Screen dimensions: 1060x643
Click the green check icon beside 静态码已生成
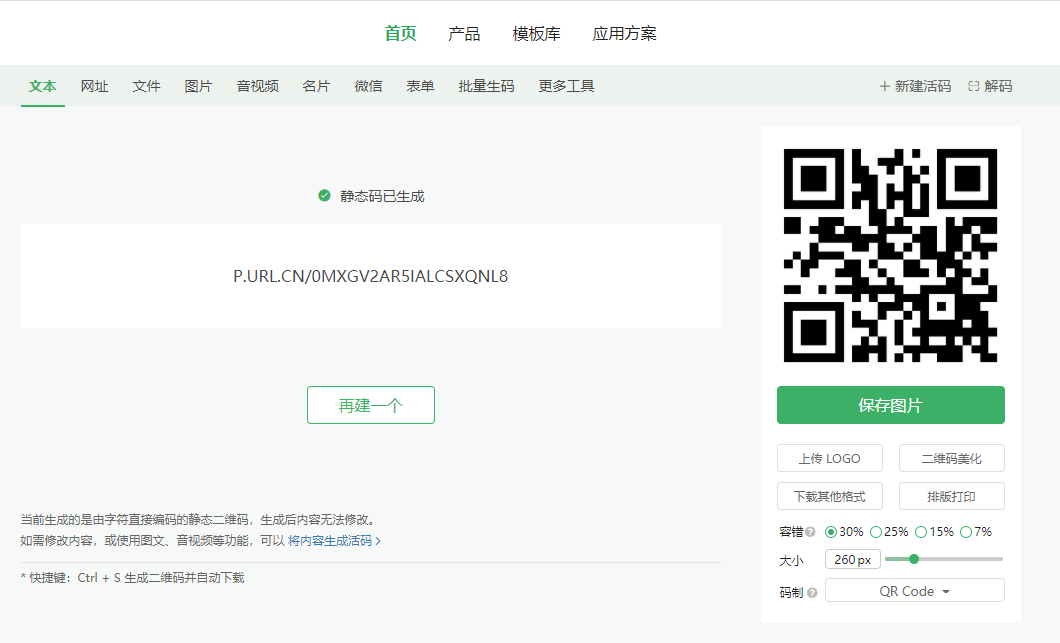tap(324, 196)
